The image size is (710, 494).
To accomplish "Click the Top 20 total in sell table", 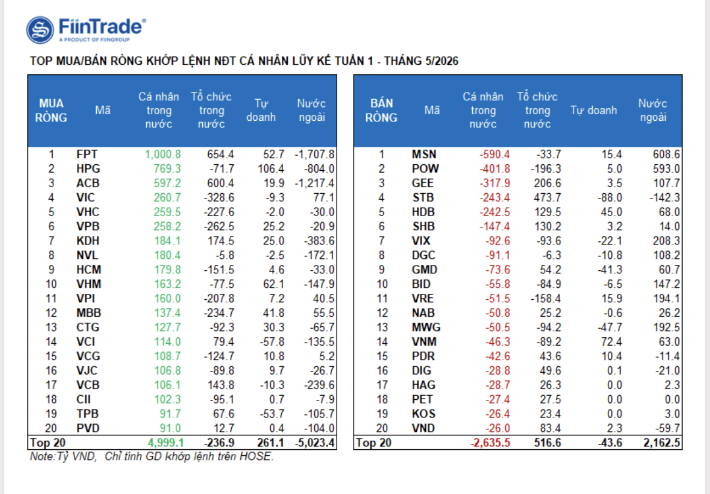I will tap(374, 442).
